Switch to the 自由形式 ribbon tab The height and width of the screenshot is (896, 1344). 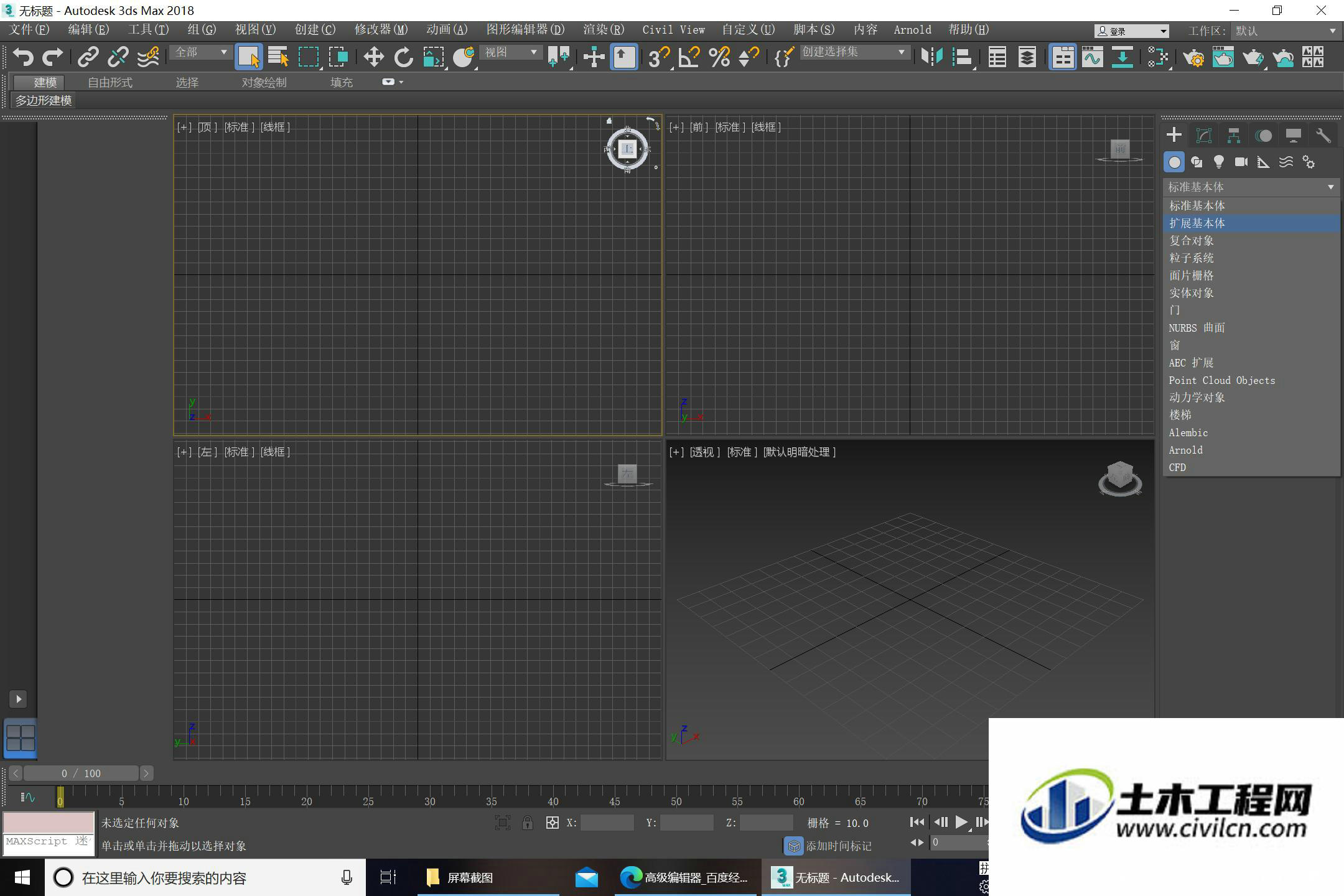110,82
